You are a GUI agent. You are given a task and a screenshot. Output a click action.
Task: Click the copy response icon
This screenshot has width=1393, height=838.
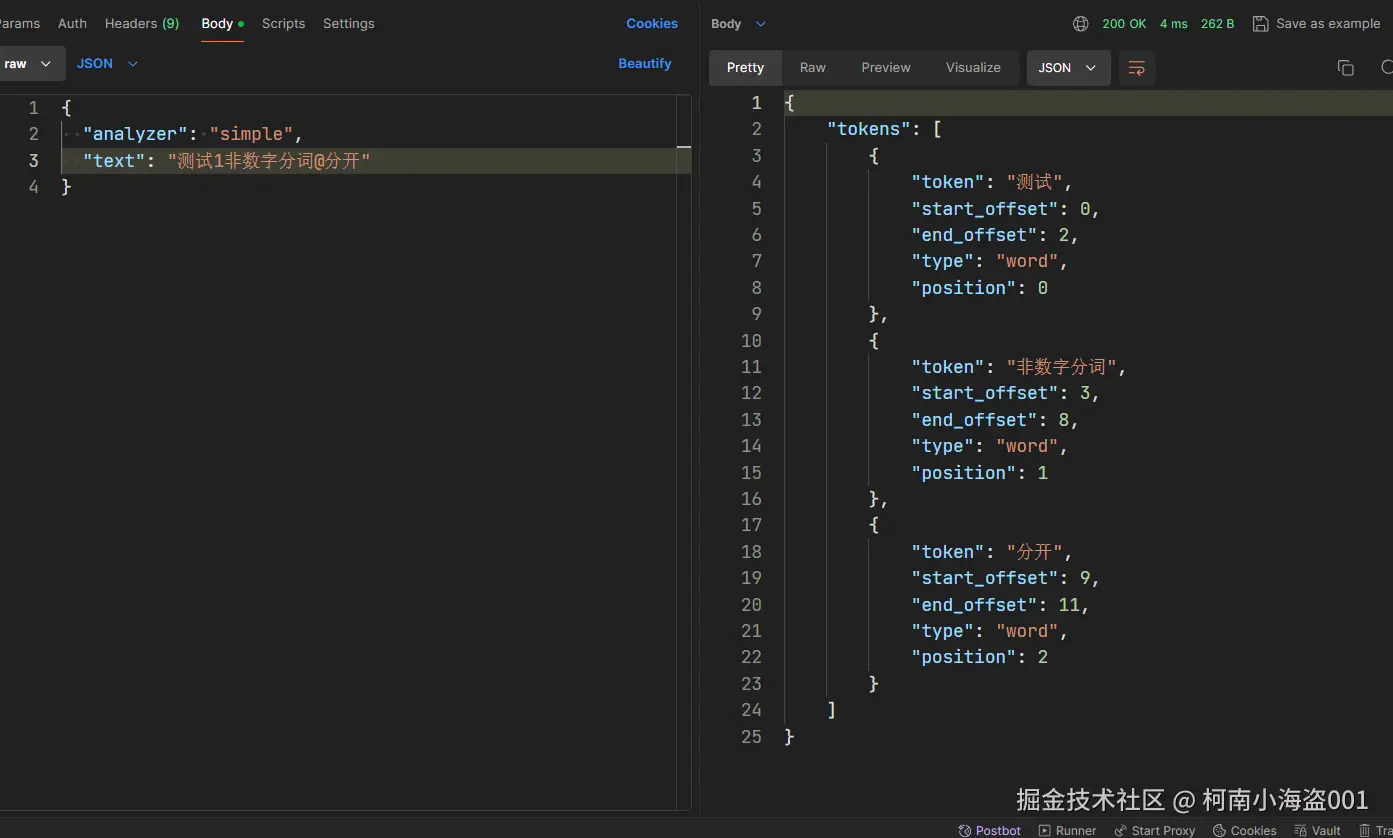[1345, 67]
